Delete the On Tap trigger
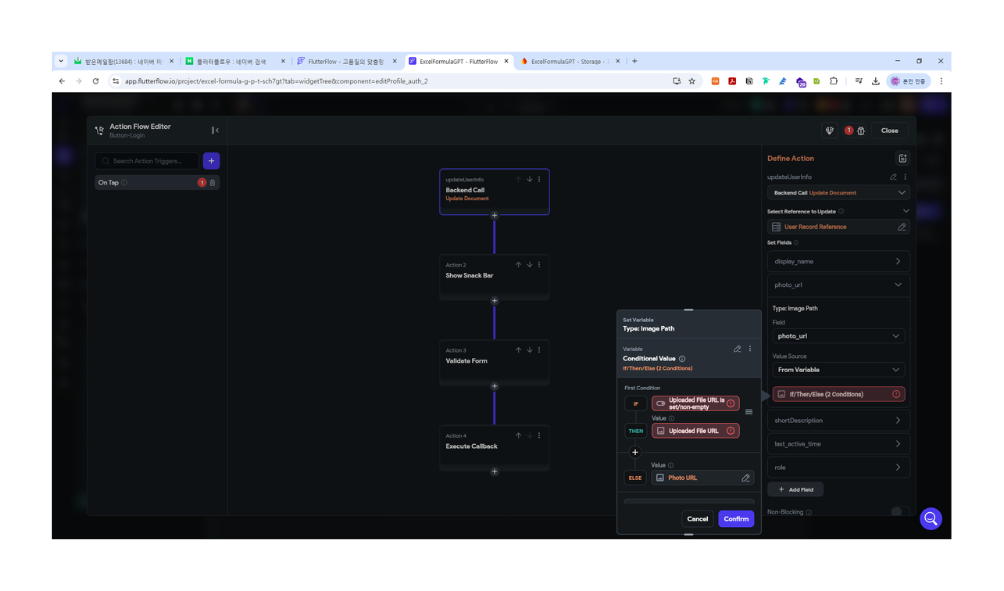The width and height of the screenshot is (1004, 591). pos(213,183)
